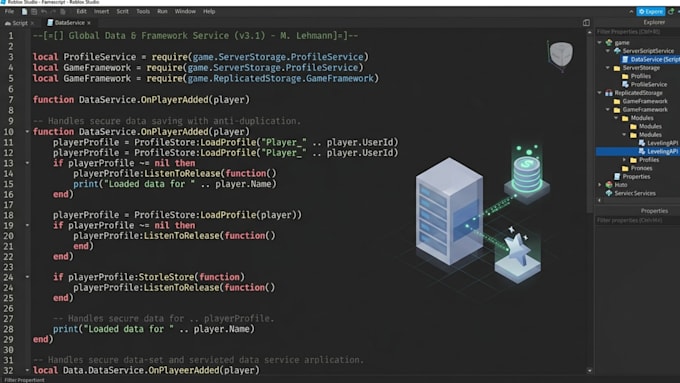680x383 pixels.
Task: Click the Huto service icon
Action: tap(609, 185)
